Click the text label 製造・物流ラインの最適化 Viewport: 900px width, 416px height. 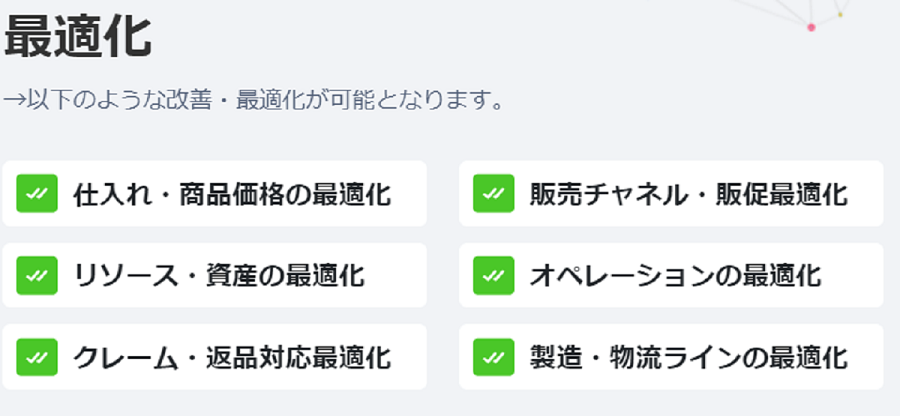[x=688, y=357]
